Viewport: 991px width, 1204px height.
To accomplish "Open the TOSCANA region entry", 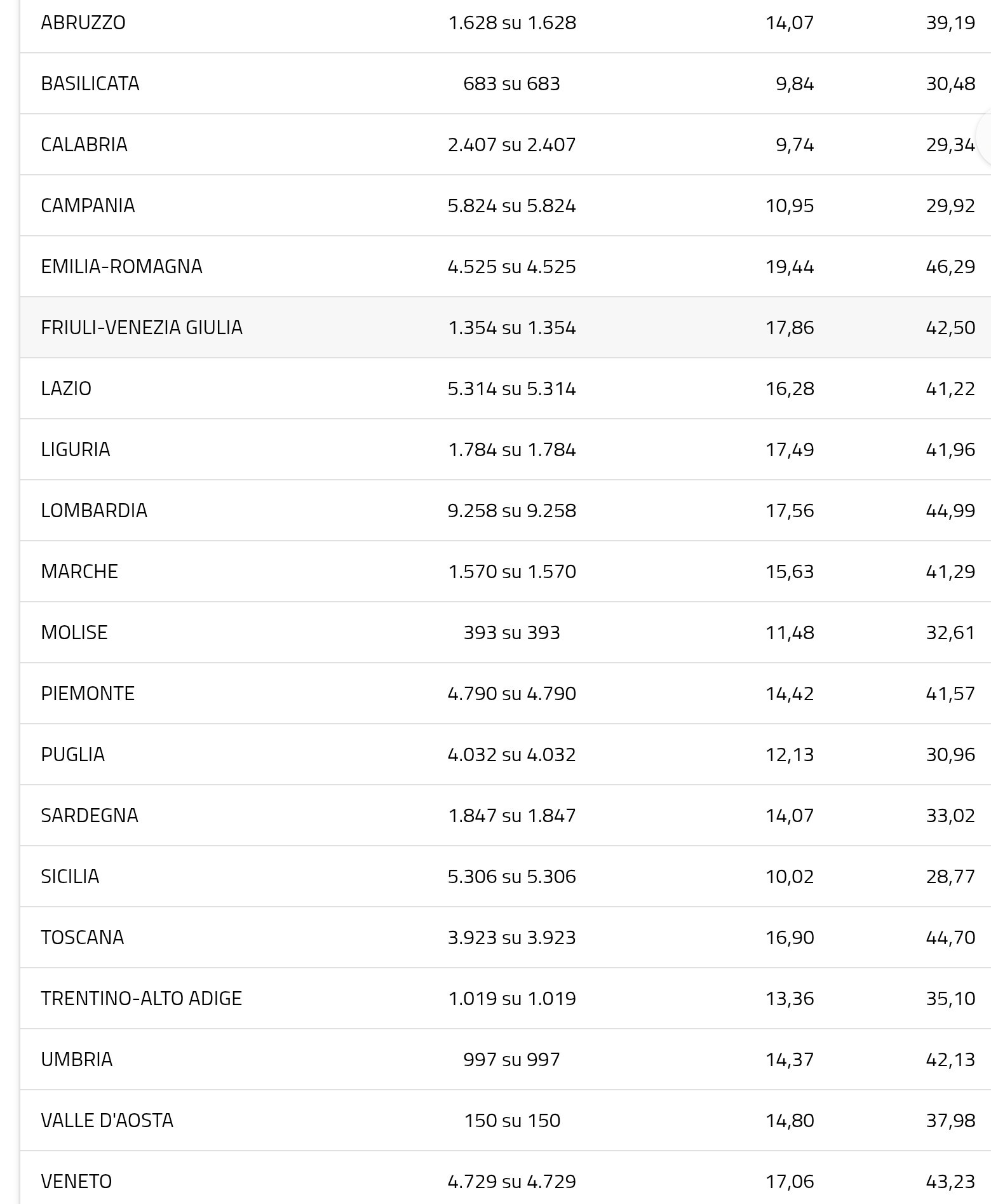I will click(83, 937).
